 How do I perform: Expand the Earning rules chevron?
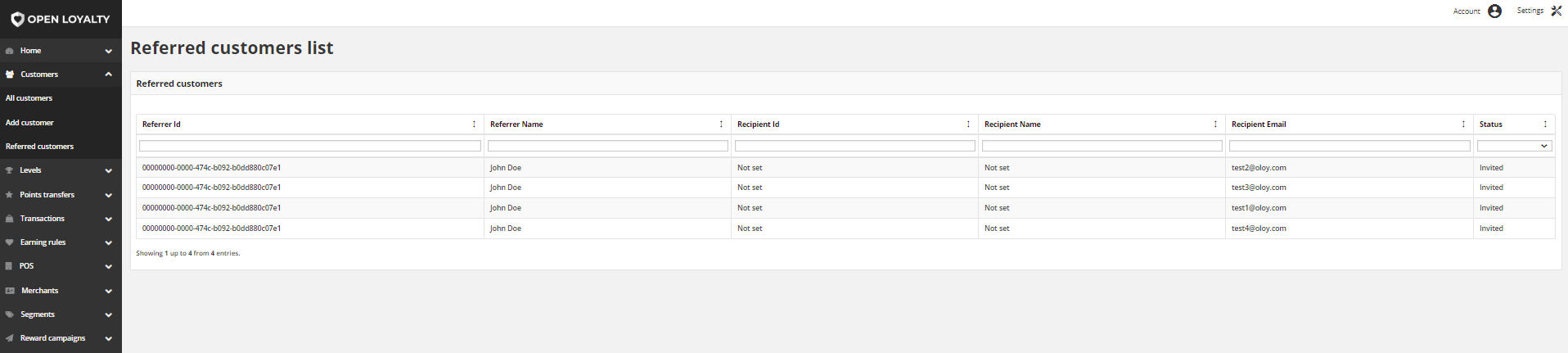108,243
